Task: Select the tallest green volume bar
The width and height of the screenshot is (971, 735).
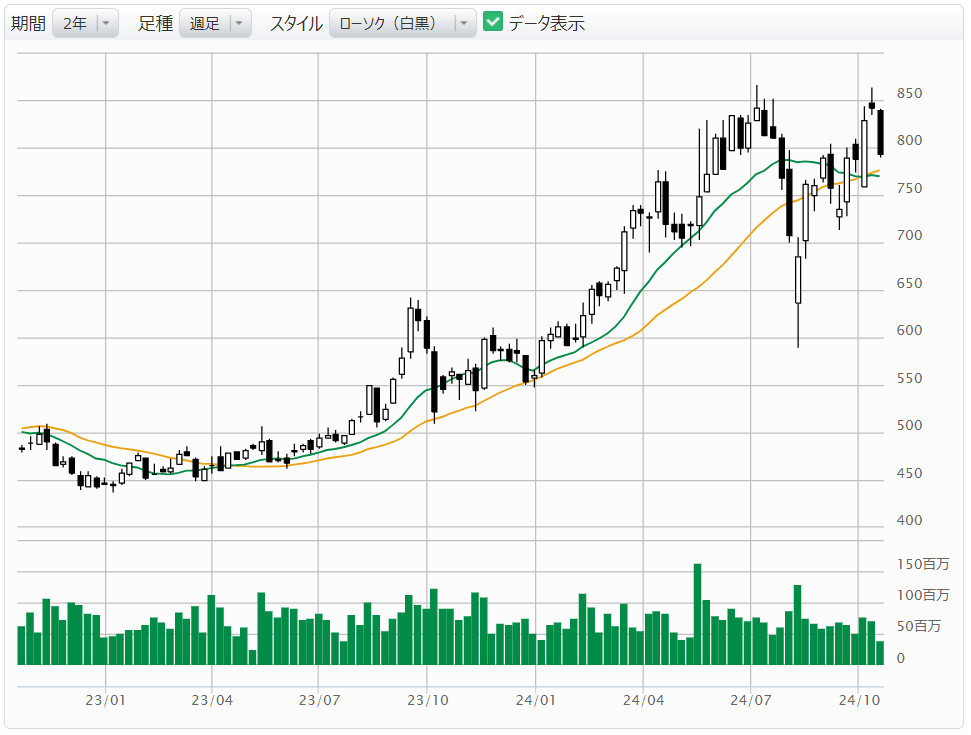Action: [x=697, y=614]
